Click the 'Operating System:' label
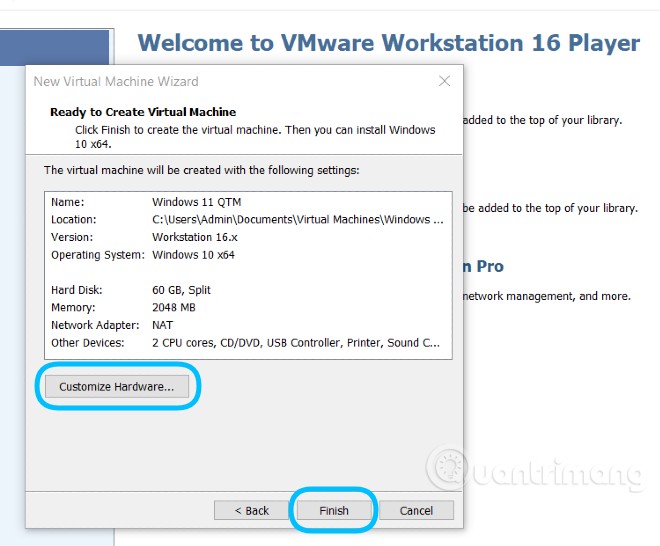This screenshot has width=660, height=546. pyautogui.click(x=98, y=255)
